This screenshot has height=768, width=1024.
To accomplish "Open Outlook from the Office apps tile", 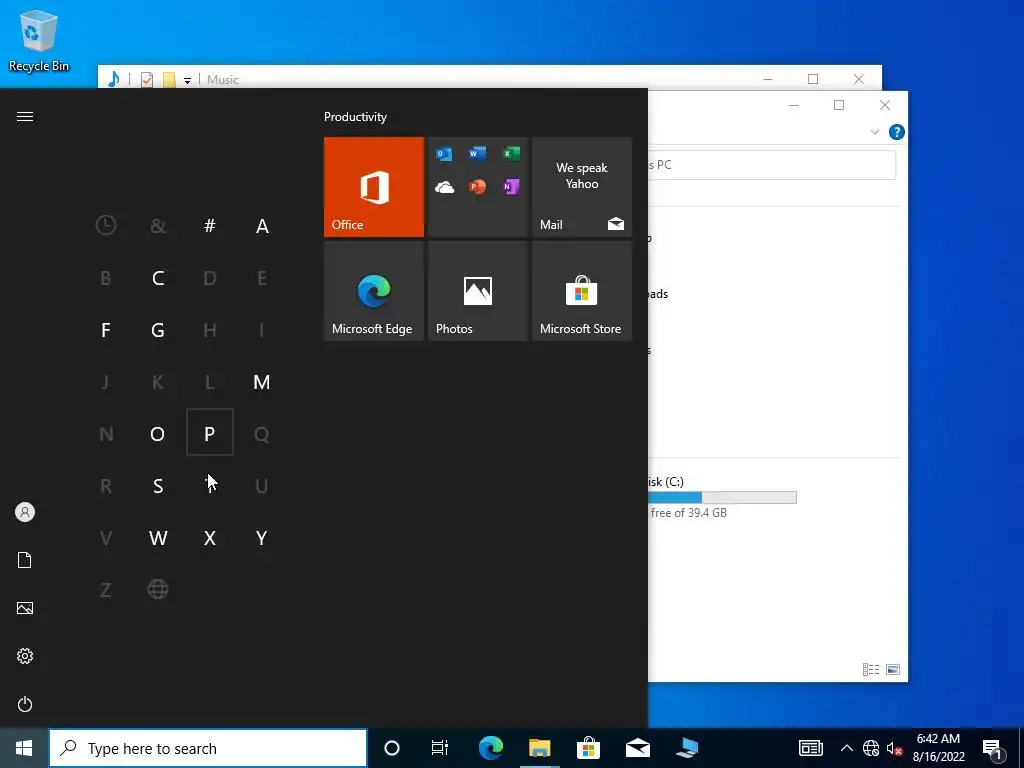I will pos(444,154).
